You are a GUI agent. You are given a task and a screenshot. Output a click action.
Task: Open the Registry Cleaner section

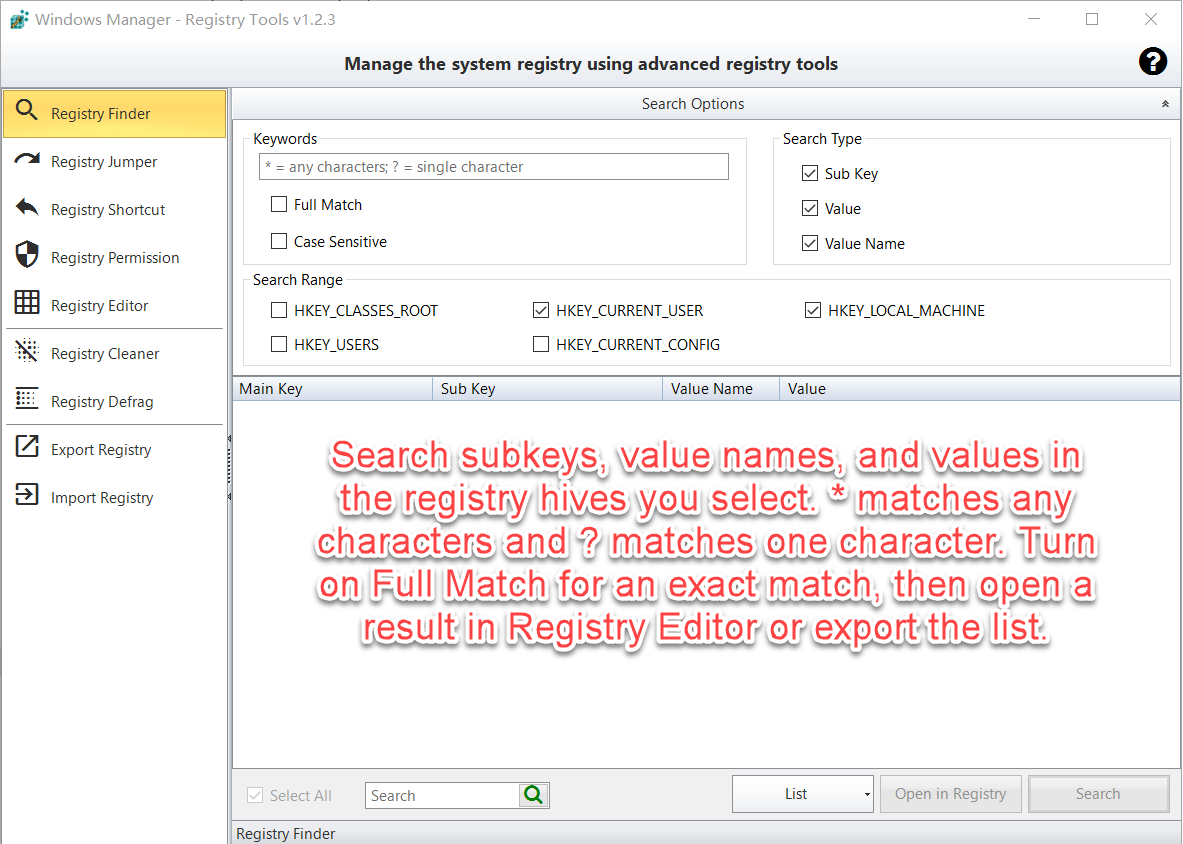(115, 353)
